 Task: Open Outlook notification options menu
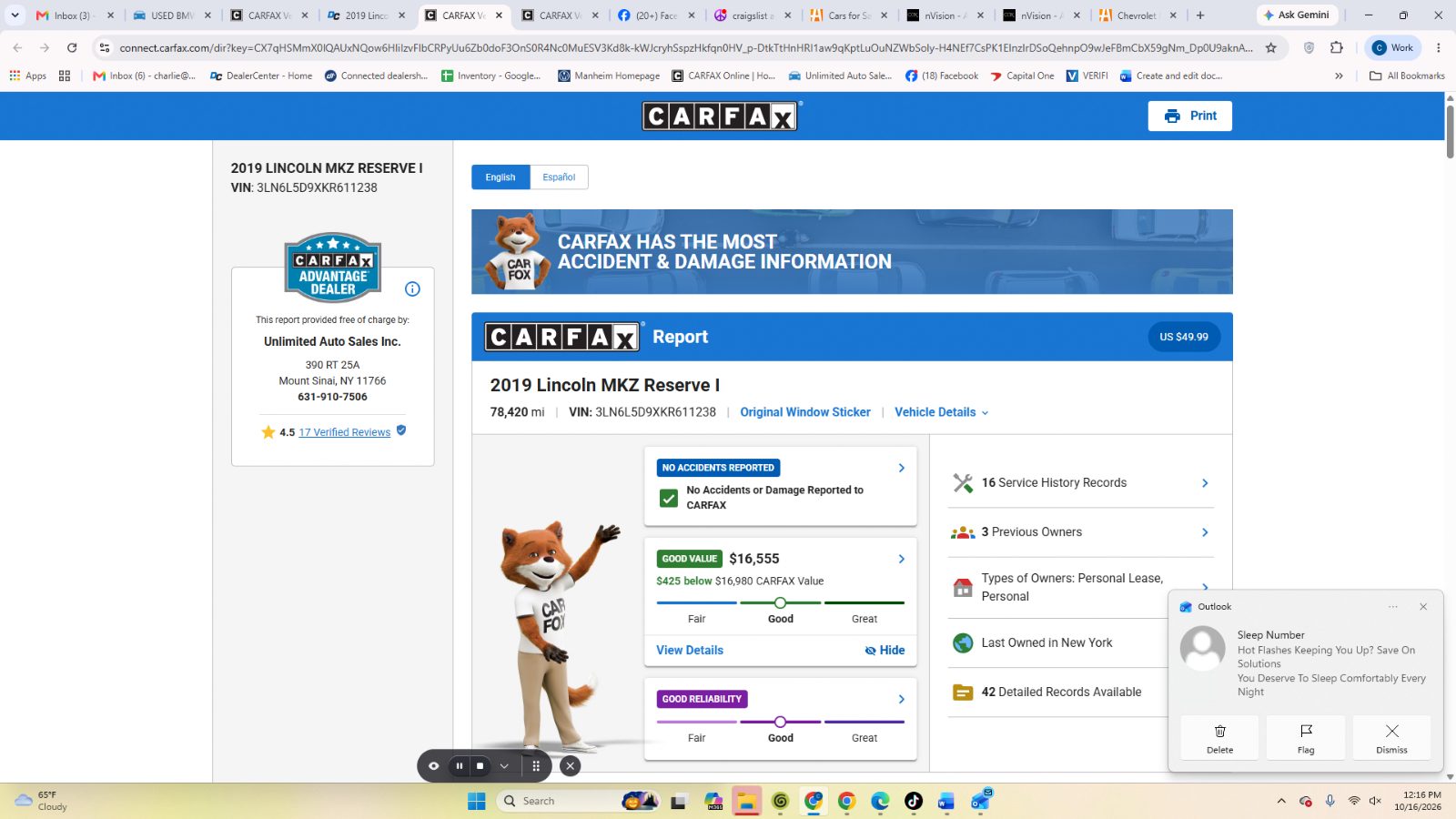(1392, 607)
